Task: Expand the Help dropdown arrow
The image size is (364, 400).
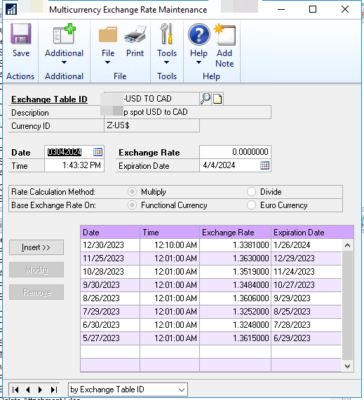Action: tap(199, 62)
